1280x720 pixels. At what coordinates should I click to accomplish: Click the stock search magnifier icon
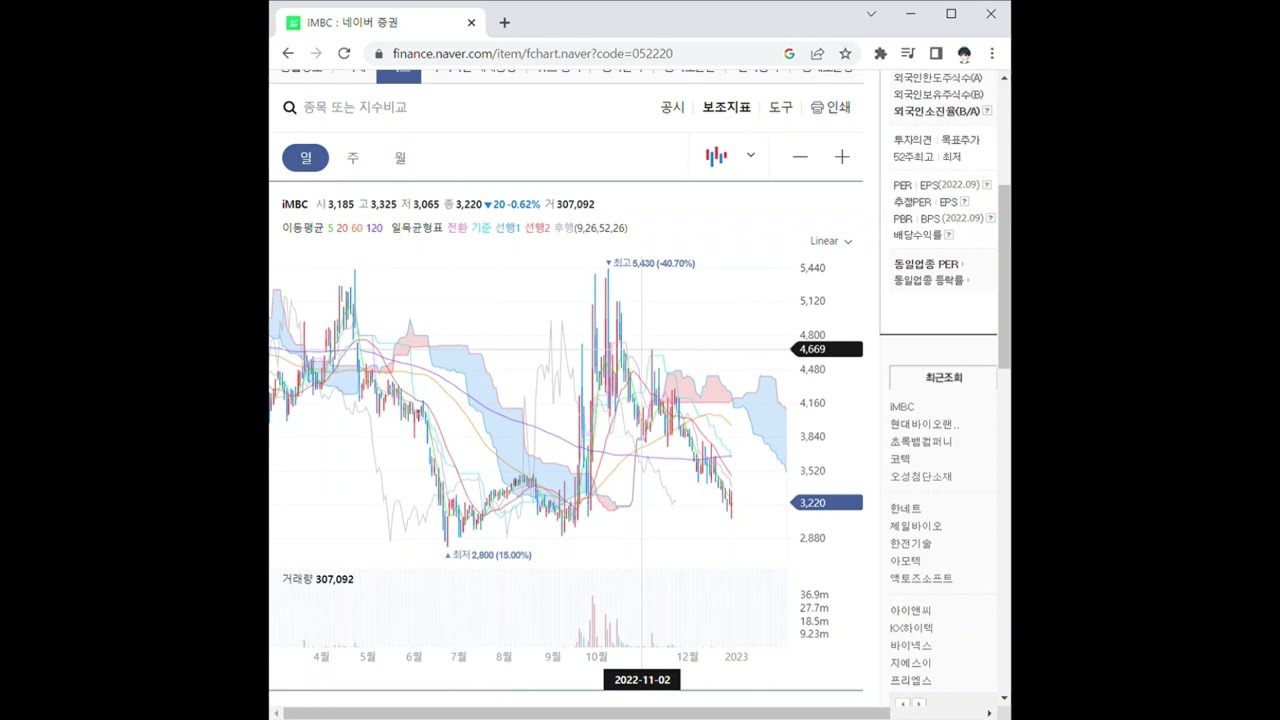[x=289, y=107]
